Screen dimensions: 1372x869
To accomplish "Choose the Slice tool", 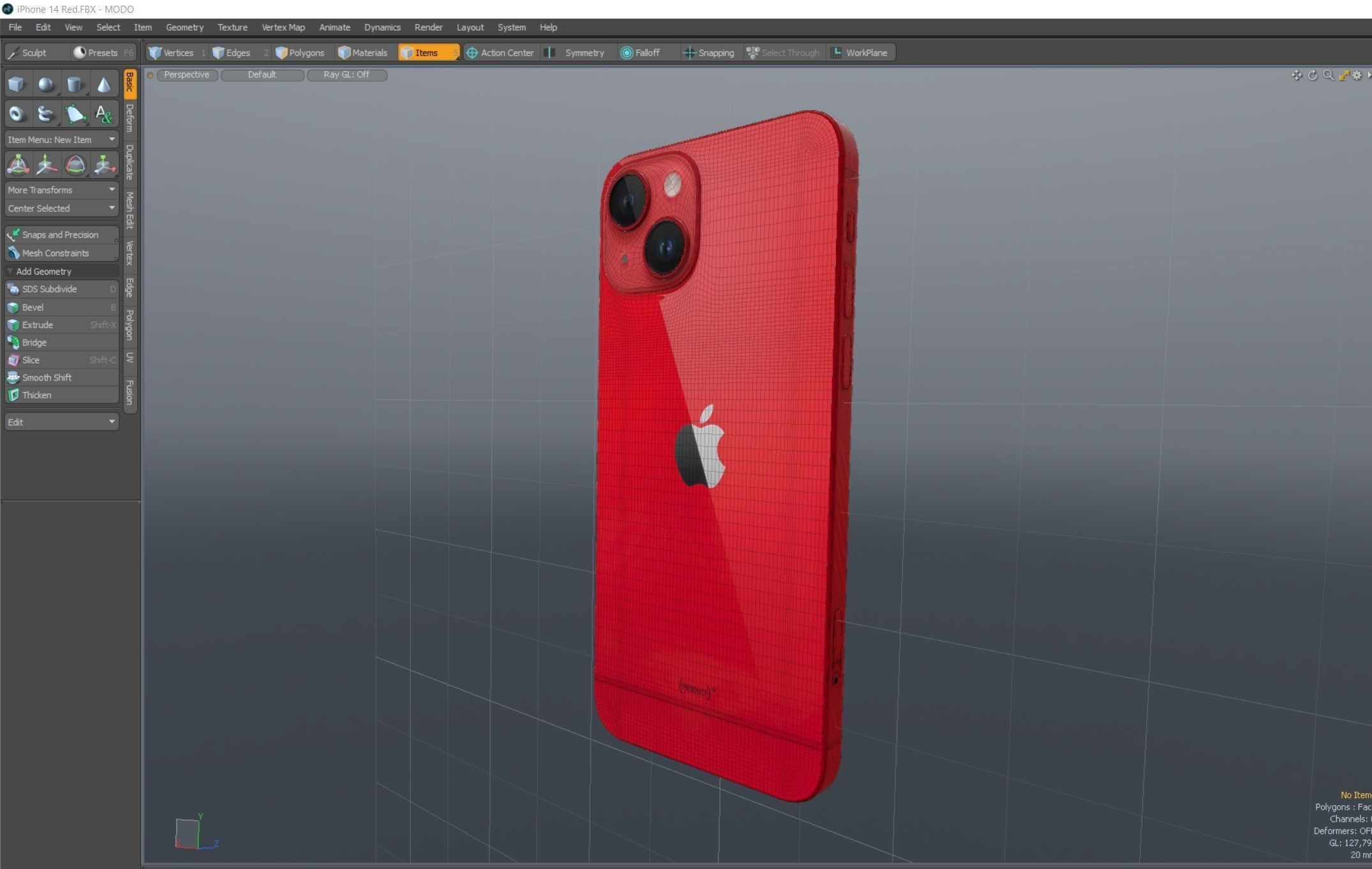I will click(x=61, y=360).
